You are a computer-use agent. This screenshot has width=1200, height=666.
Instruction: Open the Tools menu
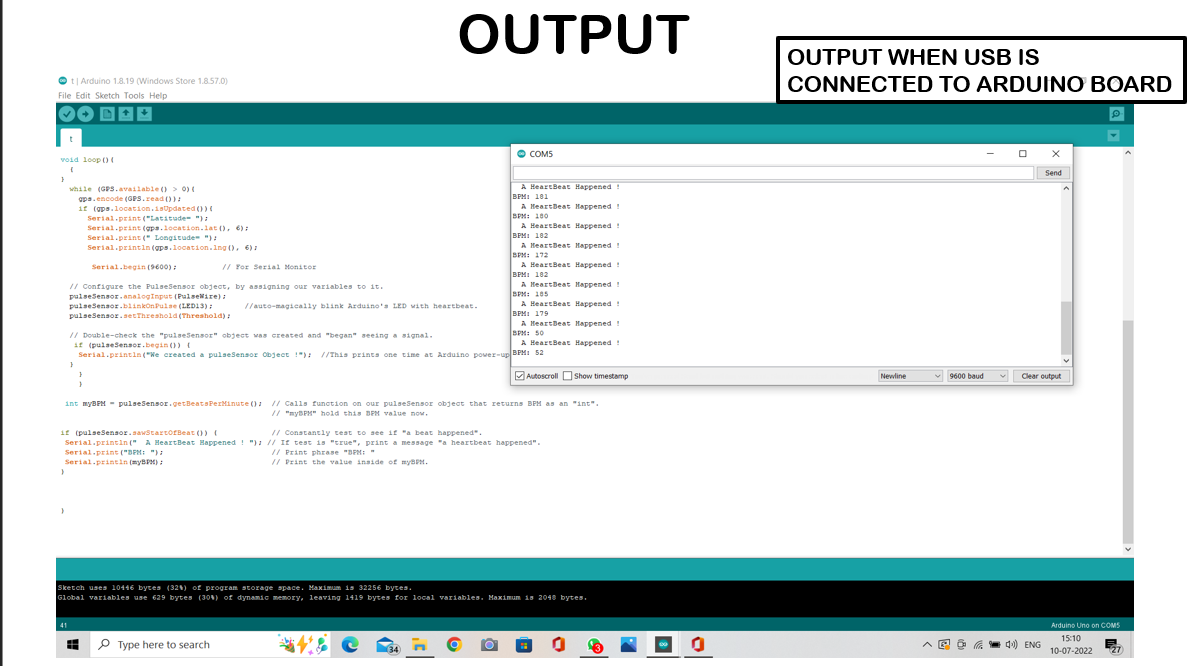coord(134,96)
